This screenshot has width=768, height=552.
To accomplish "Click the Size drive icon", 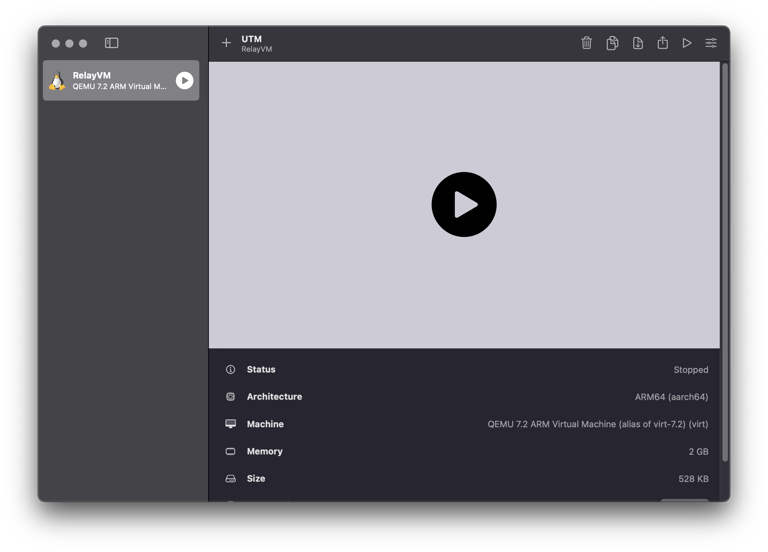I will click(x=230, y=479).
